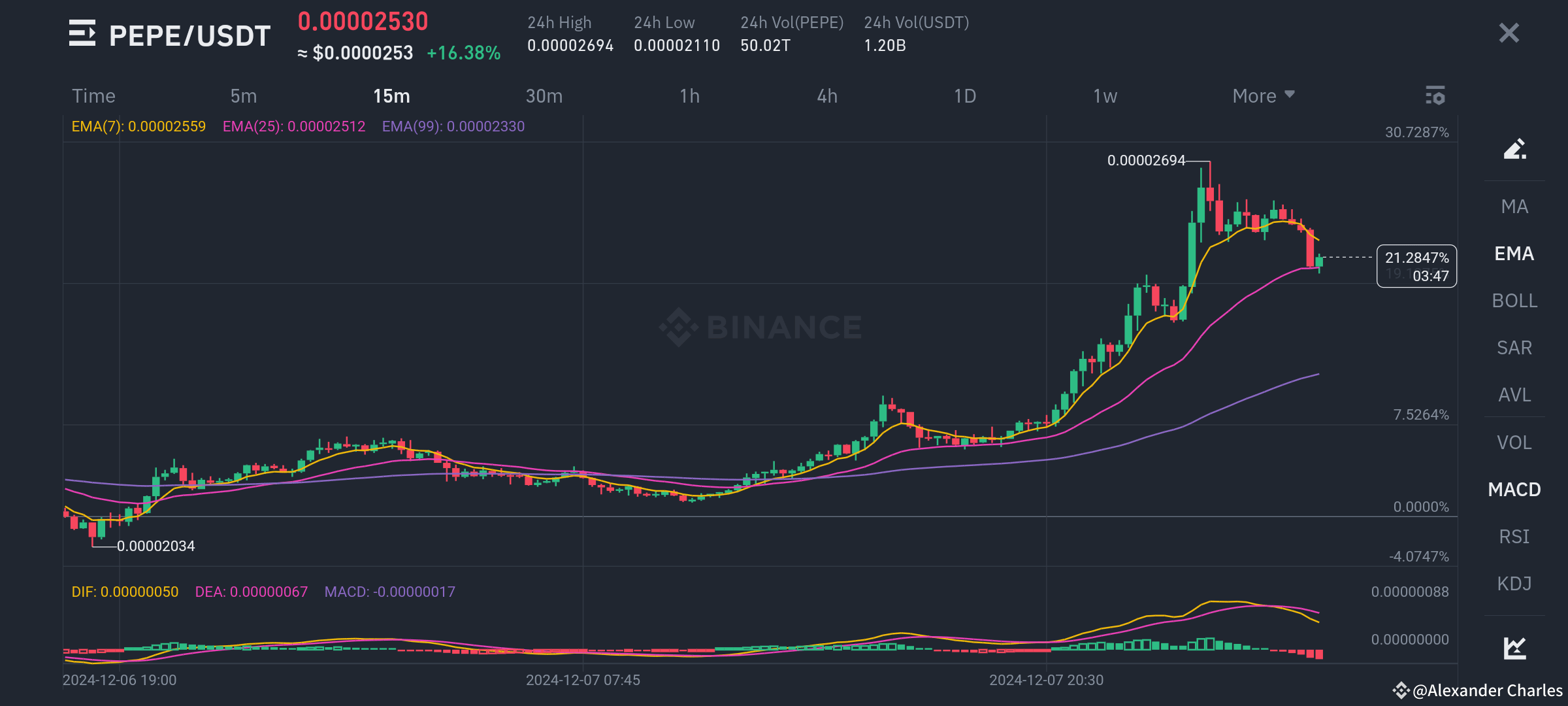Enable the BOLL indicator
The height and width of the screenshot is (706, 1568).
[1514, 301]
